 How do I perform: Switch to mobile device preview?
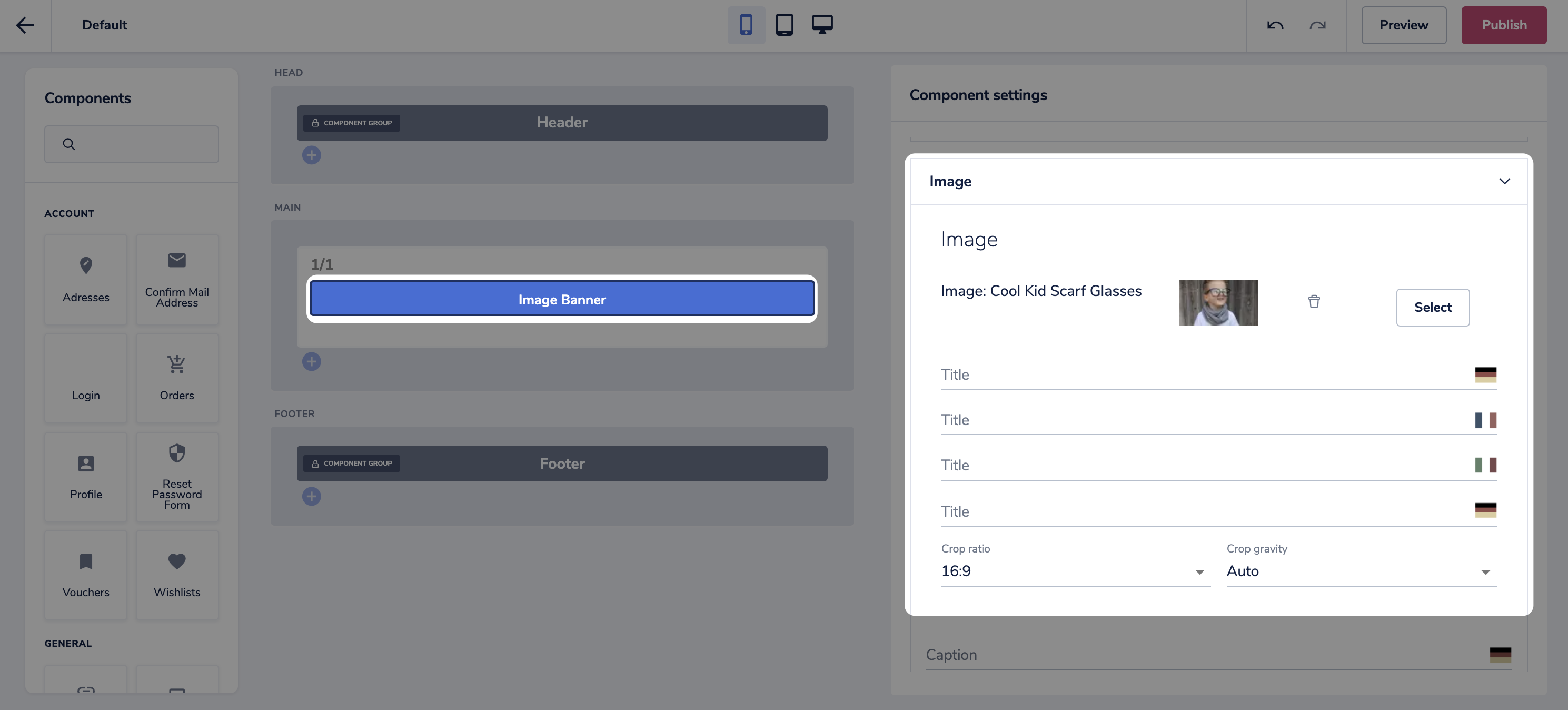tap(746, 25)
